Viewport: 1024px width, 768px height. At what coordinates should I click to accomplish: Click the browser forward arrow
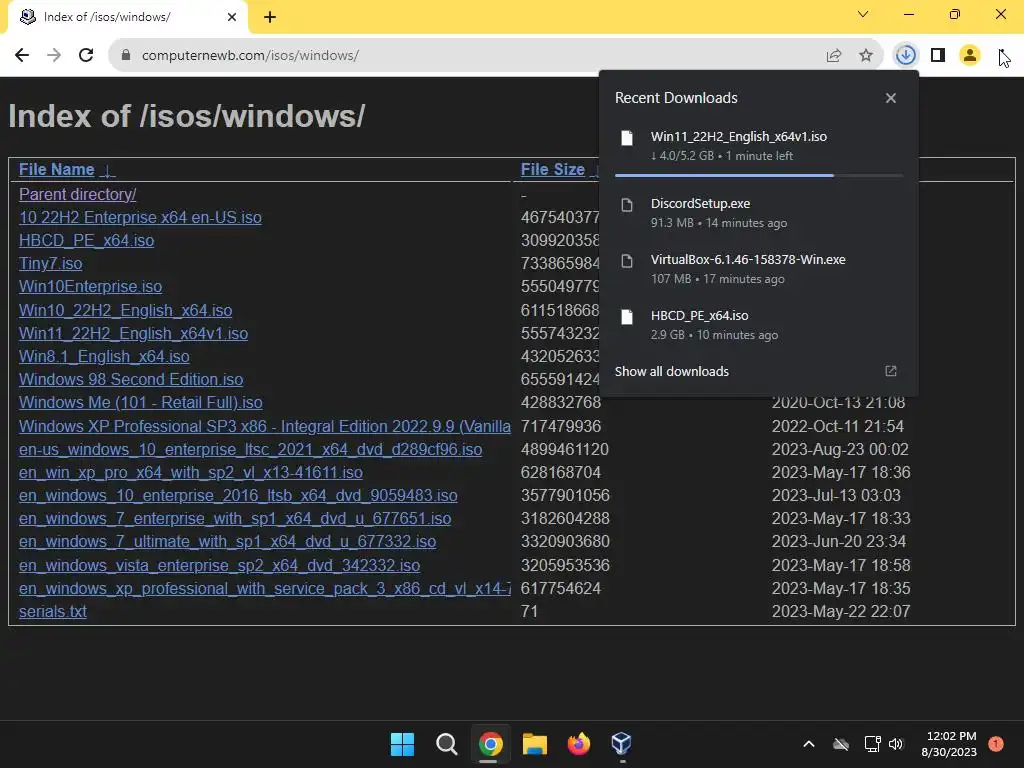coord(54,56)
